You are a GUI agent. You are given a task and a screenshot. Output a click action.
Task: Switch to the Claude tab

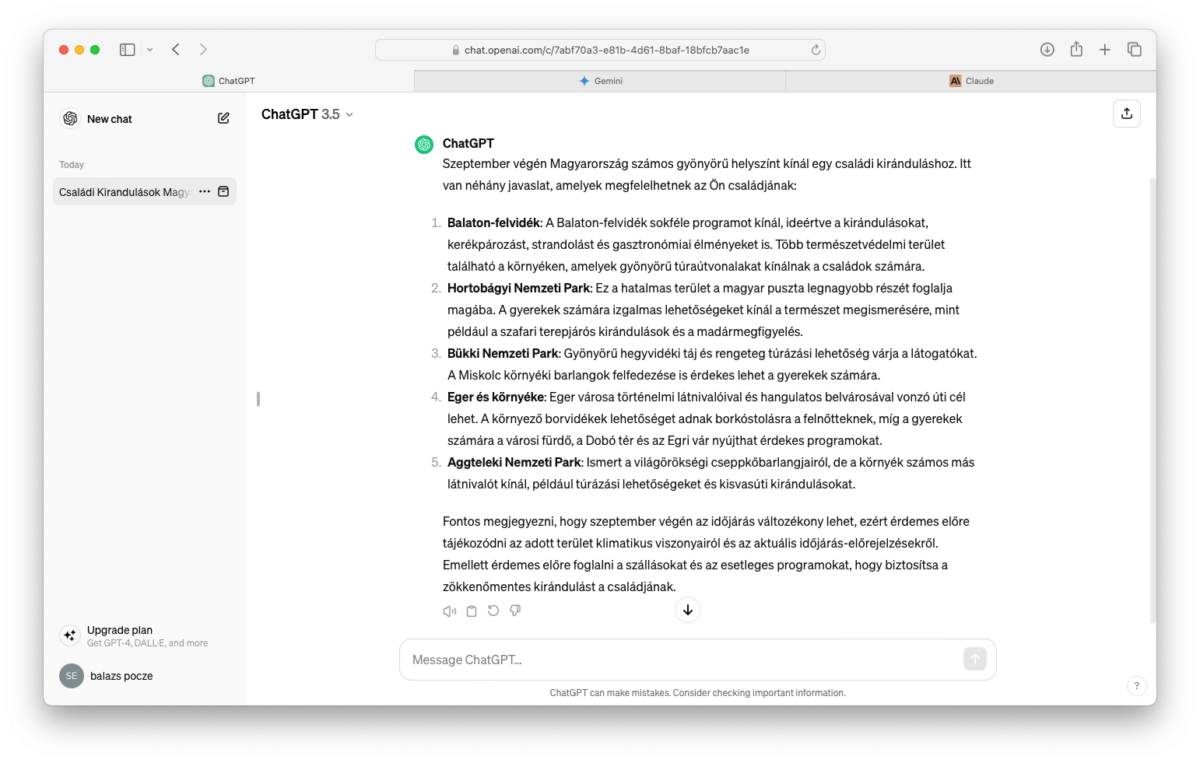pos(971,81)
